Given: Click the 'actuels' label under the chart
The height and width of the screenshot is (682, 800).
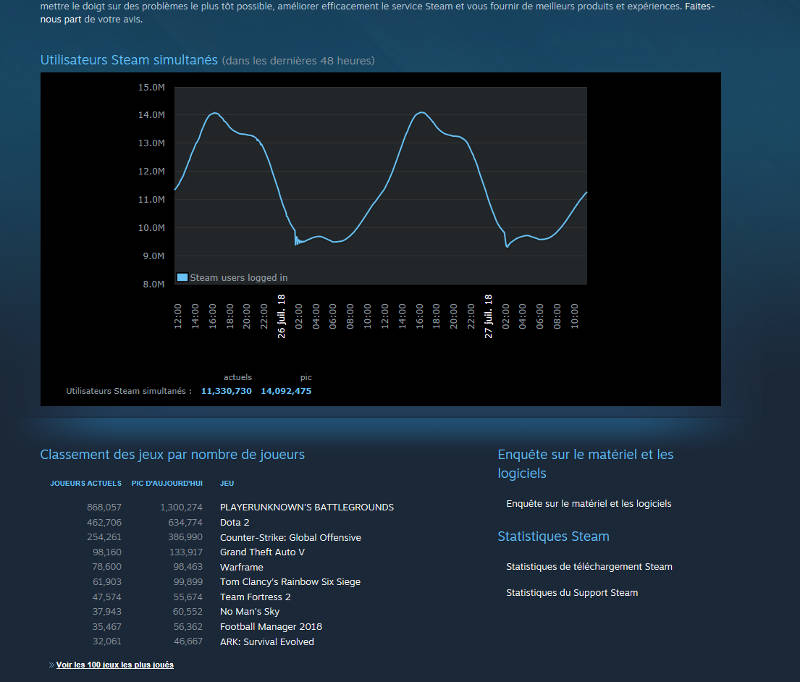Looking at the screenshot, I should pos(238,377).
